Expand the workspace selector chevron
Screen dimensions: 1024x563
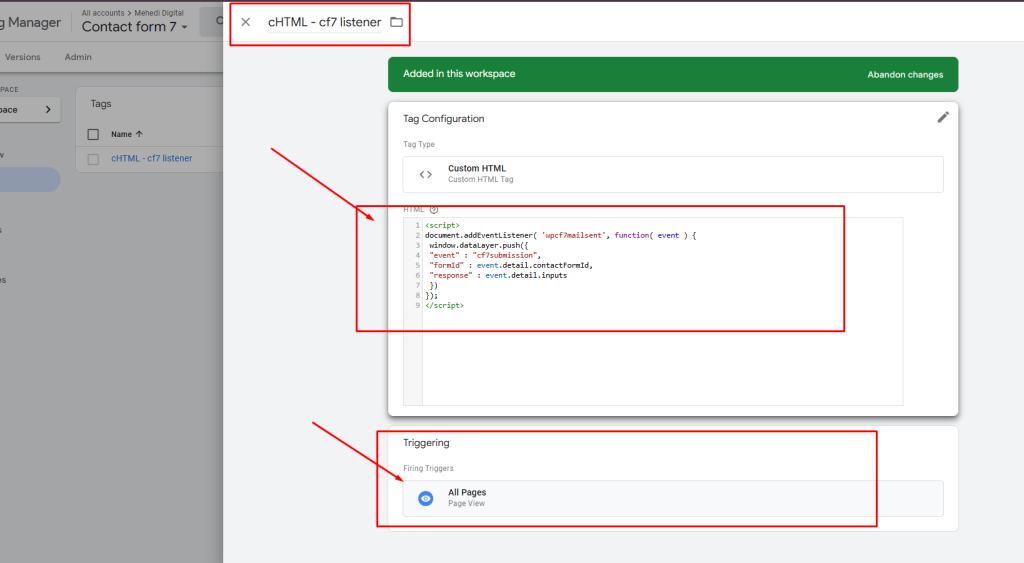pyautogui.click(x=48, y=110)
